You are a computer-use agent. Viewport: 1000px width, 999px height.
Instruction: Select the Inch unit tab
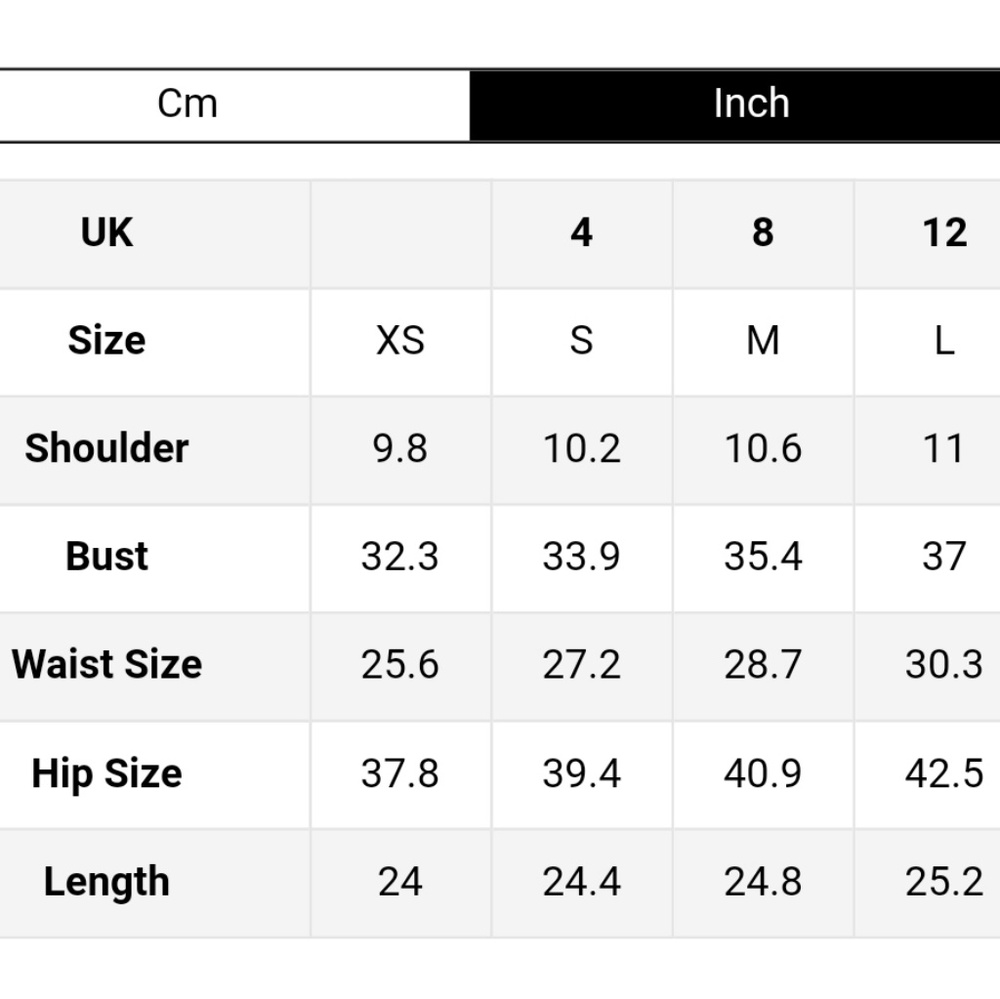pyautogui.click(x=750, y=104)
